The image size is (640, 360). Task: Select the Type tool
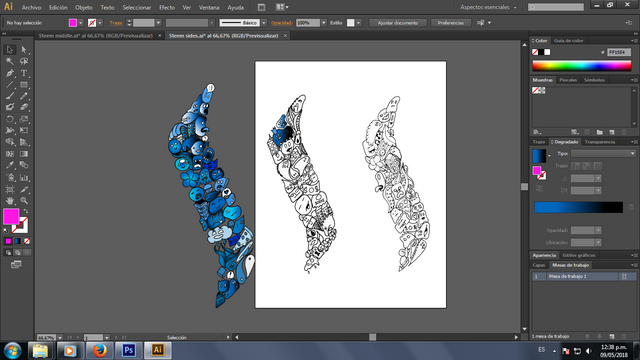24,73
